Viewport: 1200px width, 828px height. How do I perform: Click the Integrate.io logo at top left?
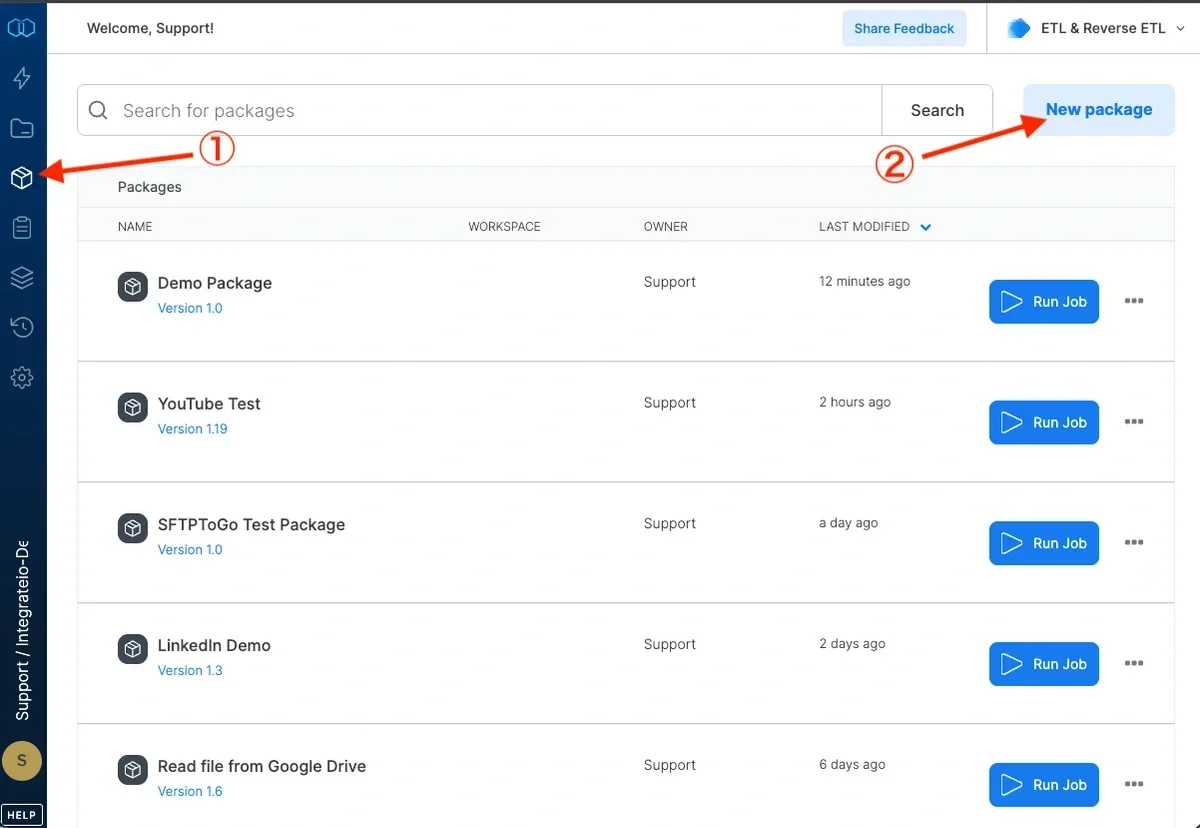(x=22, y=27)
